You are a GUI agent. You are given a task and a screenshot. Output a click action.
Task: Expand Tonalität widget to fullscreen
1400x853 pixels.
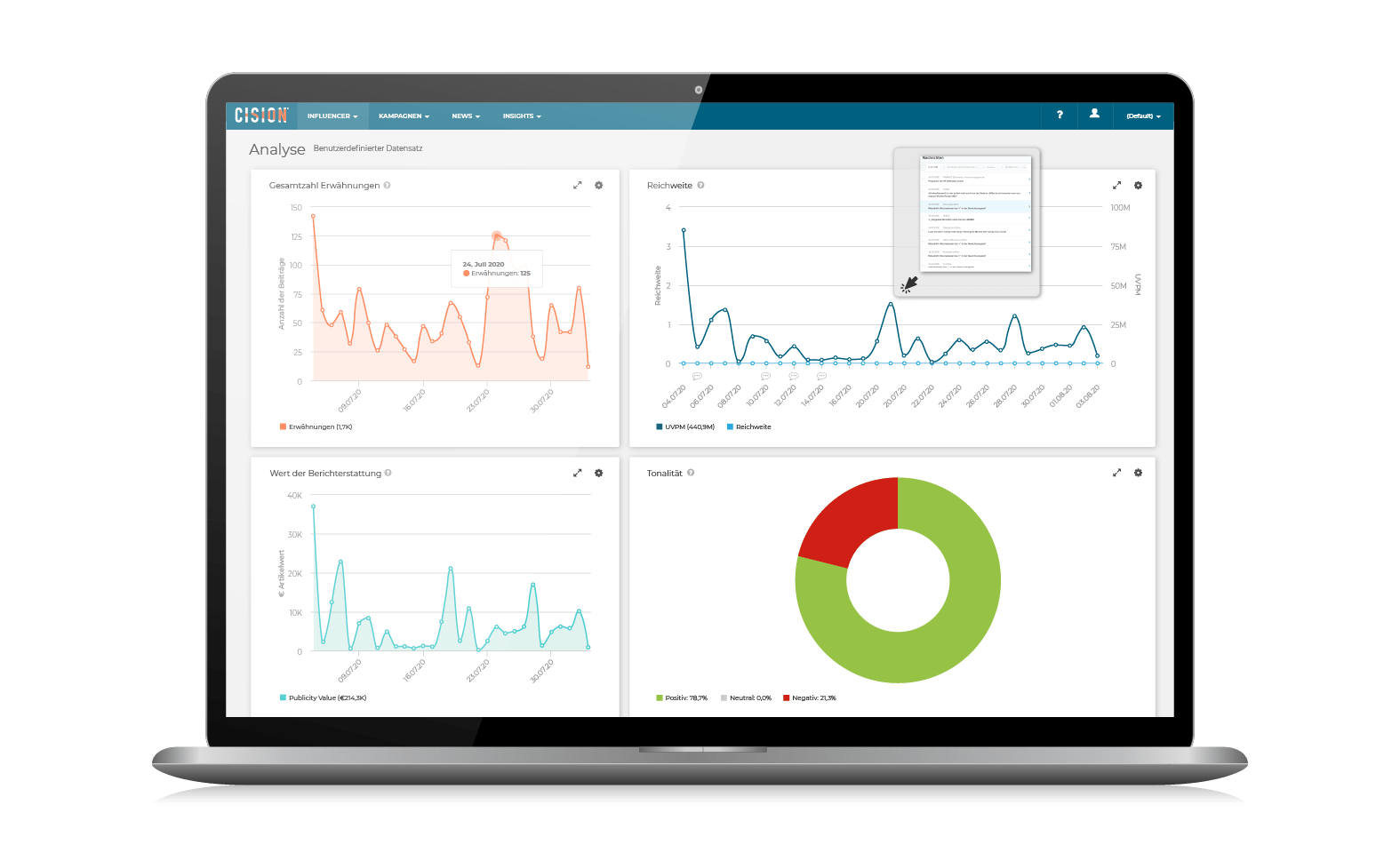click(x=1116, y=473)
